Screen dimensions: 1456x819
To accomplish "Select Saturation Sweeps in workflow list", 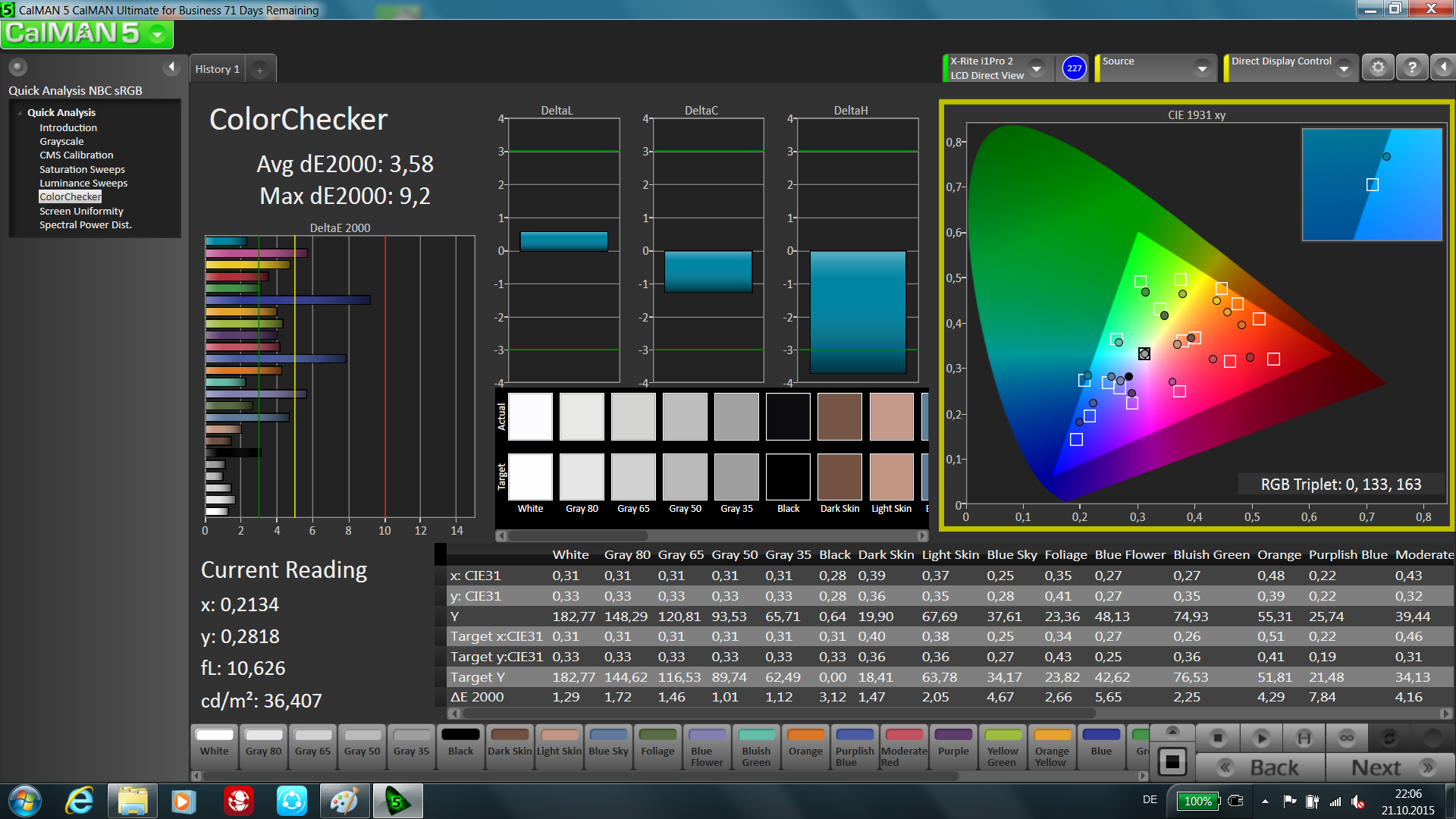I will point(82,169).
